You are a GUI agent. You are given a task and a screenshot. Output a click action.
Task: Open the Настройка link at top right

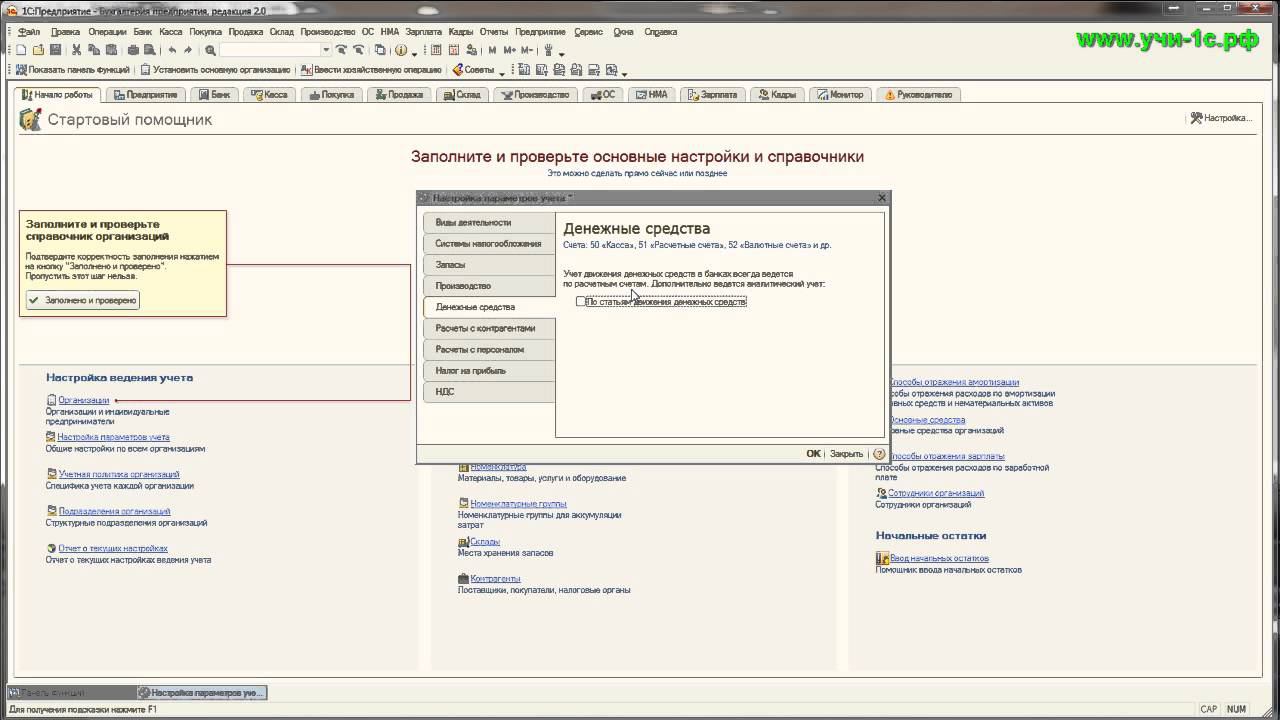(1221, 118)
